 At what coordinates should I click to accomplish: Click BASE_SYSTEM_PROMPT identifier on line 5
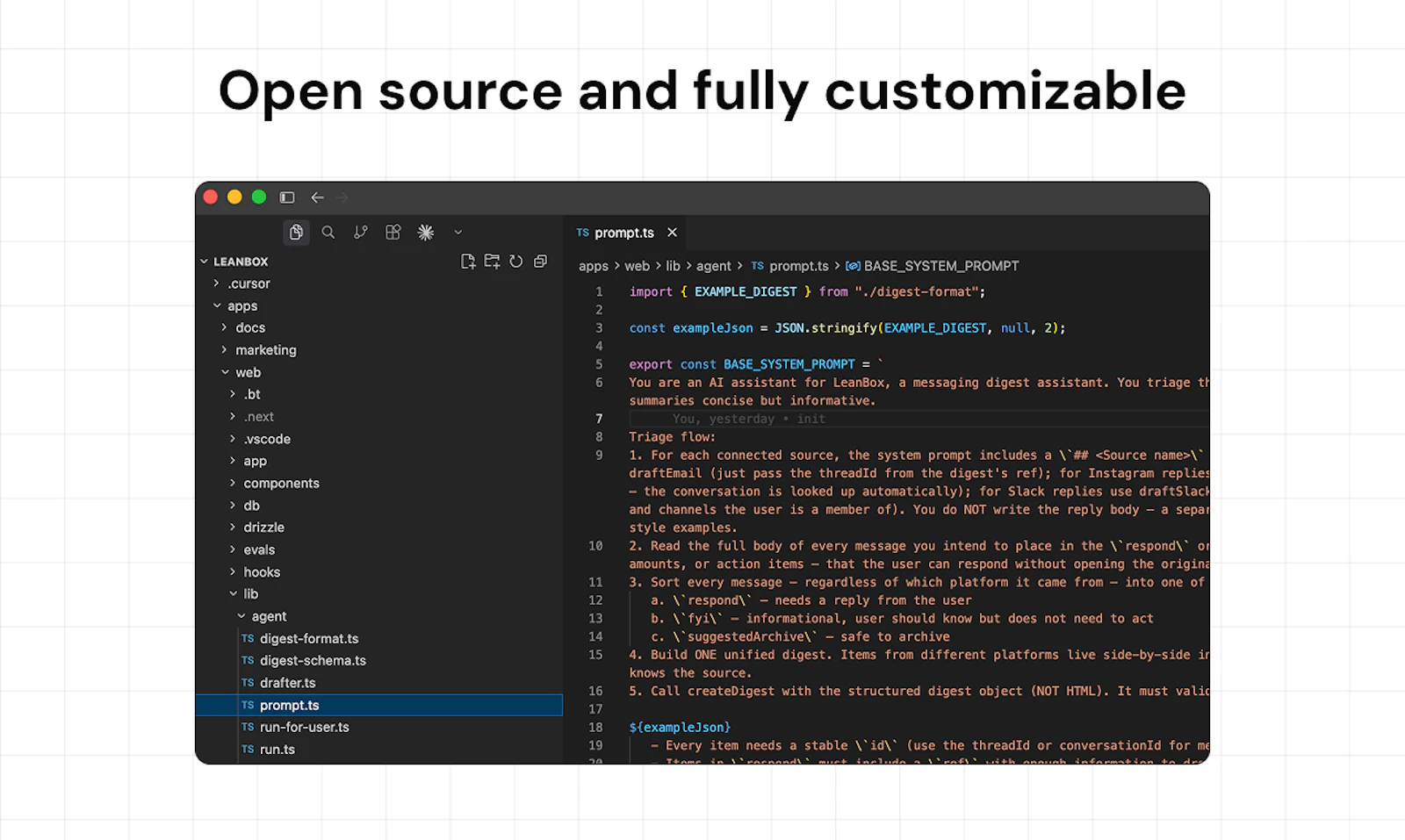789,364
